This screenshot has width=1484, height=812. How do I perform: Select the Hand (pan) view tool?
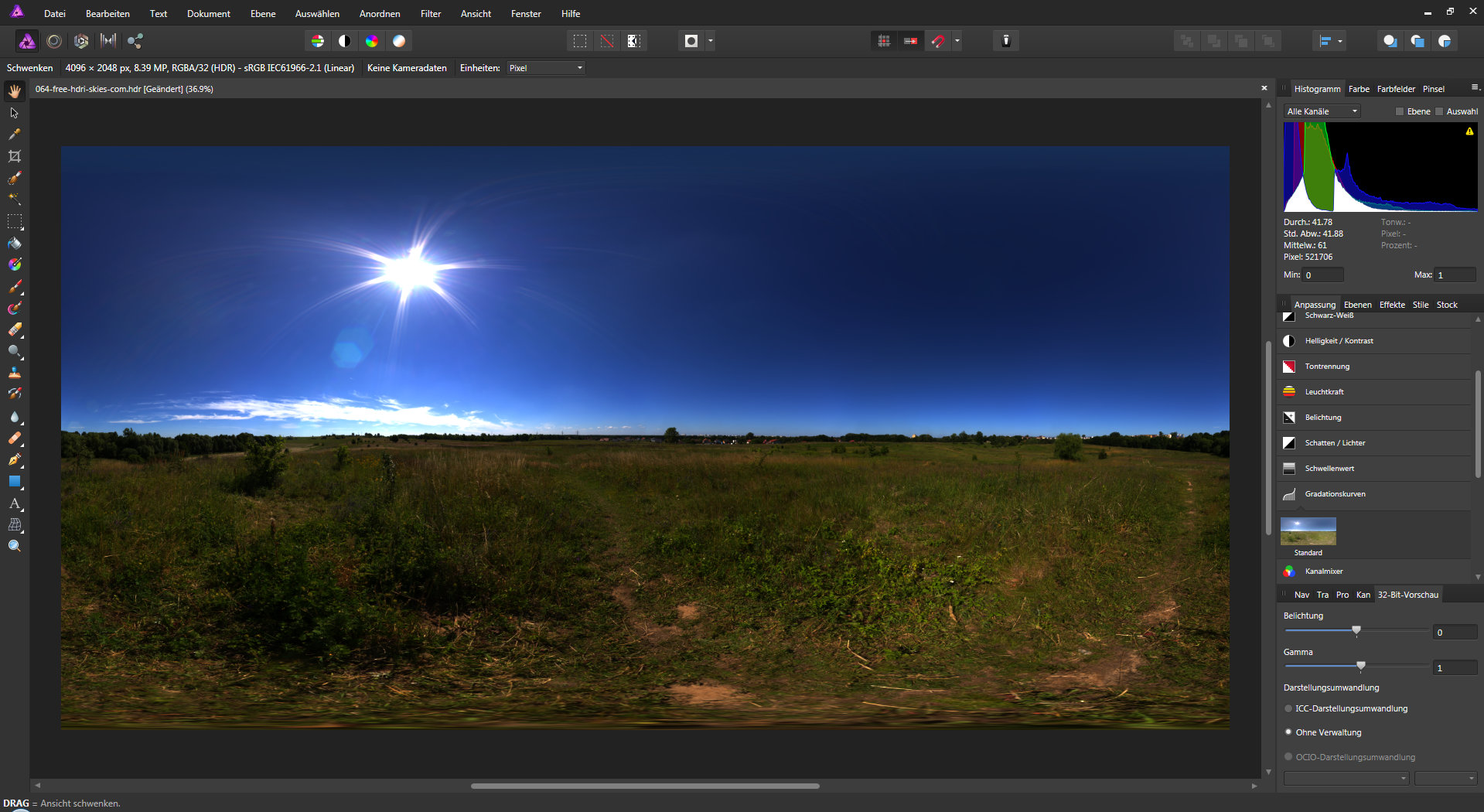[x=14, y=91]
